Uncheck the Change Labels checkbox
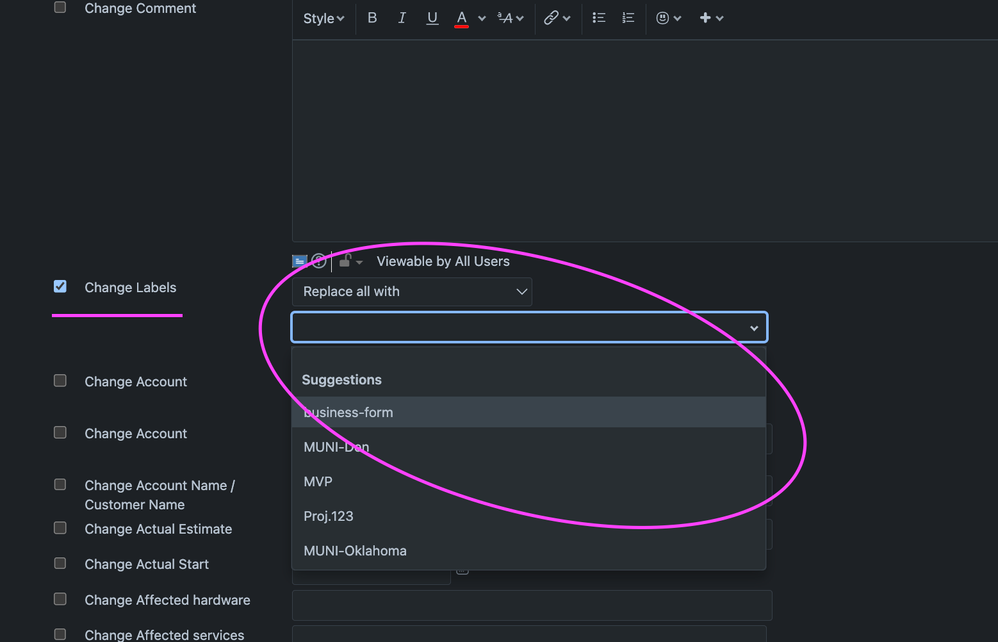 pos(60,287)
